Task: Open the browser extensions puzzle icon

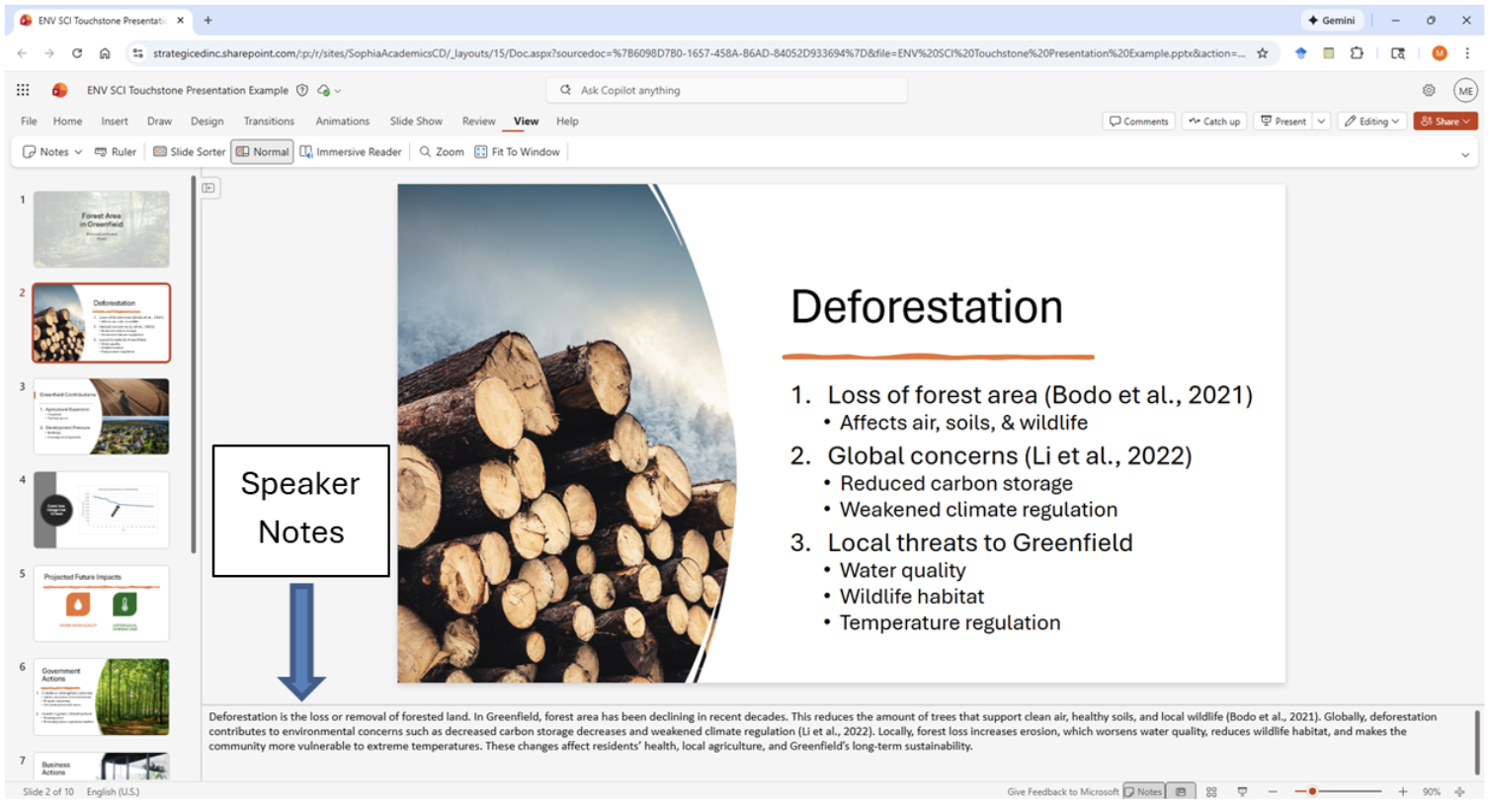Action: tap(1357, 53)
